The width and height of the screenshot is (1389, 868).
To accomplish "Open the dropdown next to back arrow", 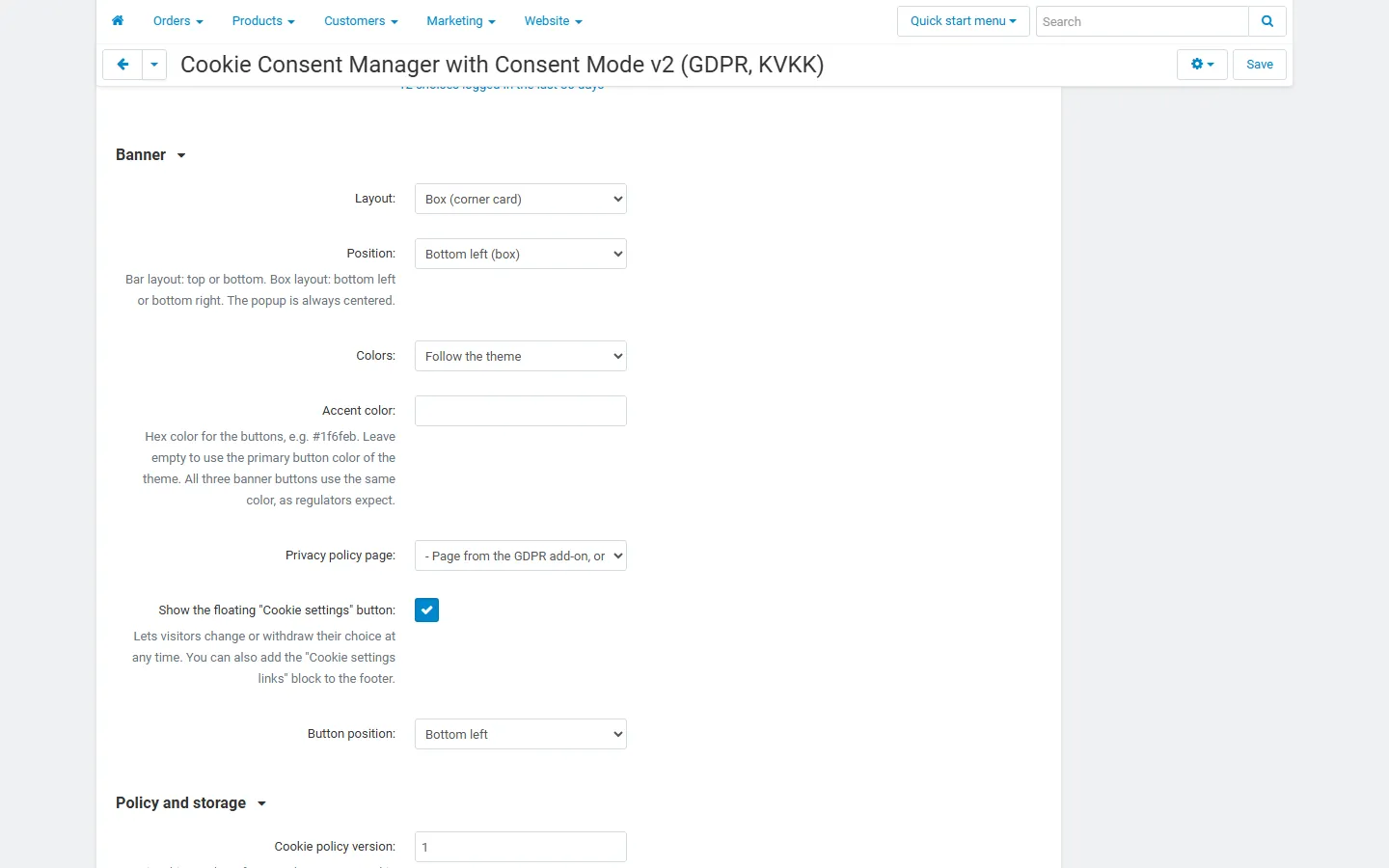I will coord(154,65).
